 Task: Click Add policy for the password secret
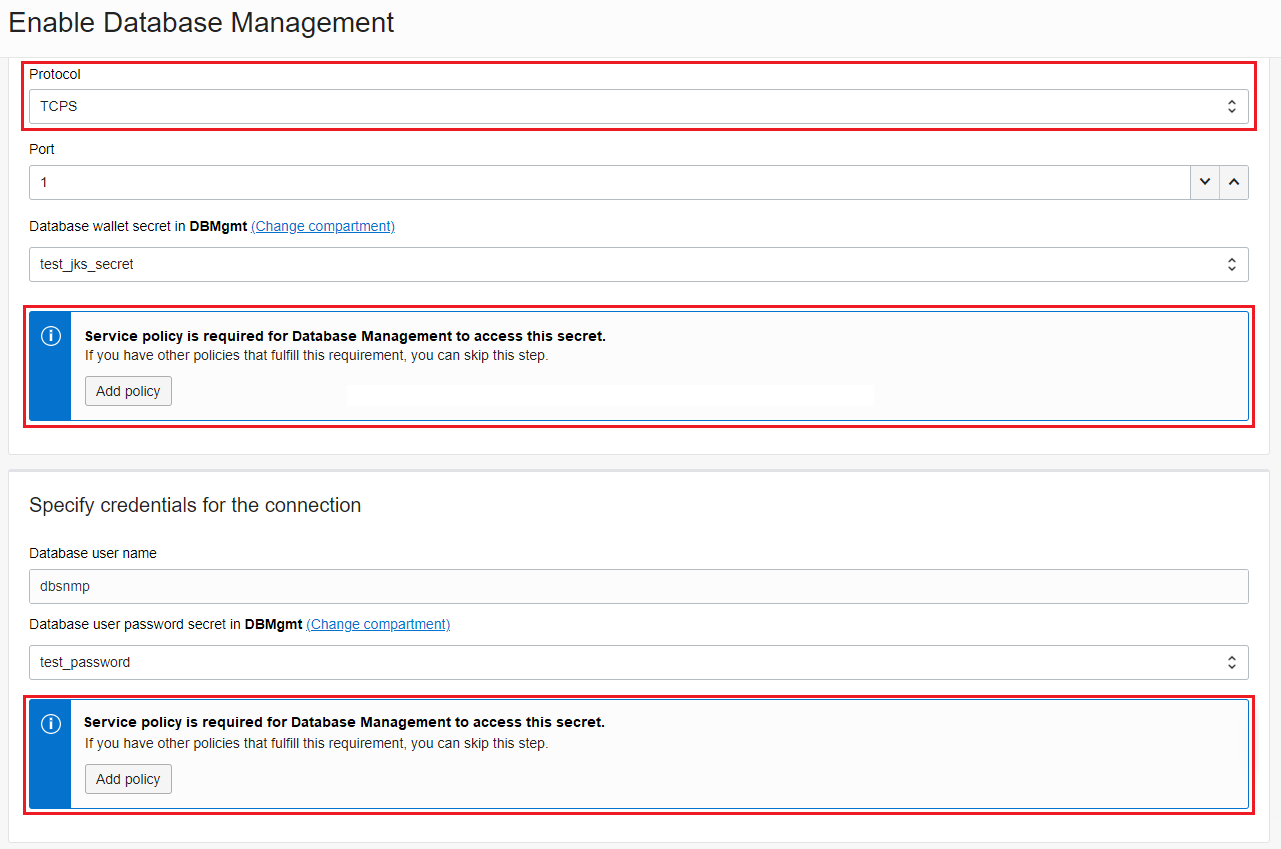pyautogui.click(x=128, y=778)
